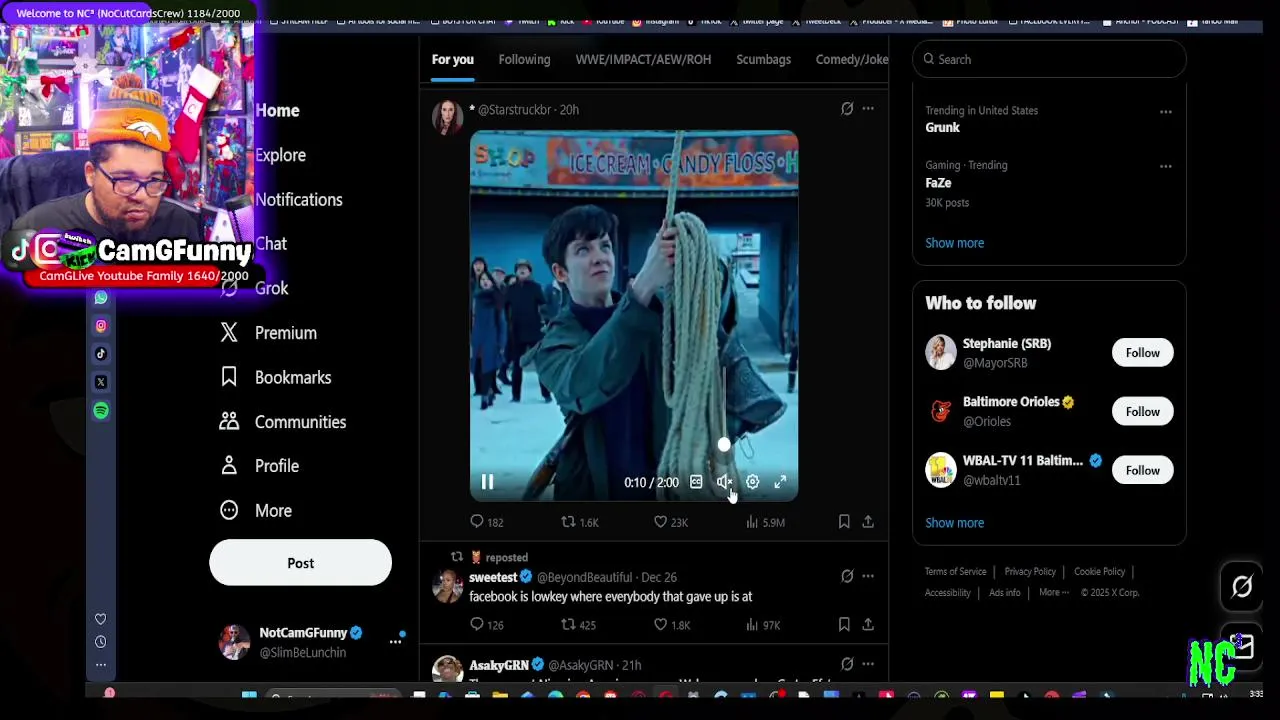The height and width of the screenshot is (720, 1280).
Task: Open Starstruckbr profile avatar
Action: click(447, 116)
